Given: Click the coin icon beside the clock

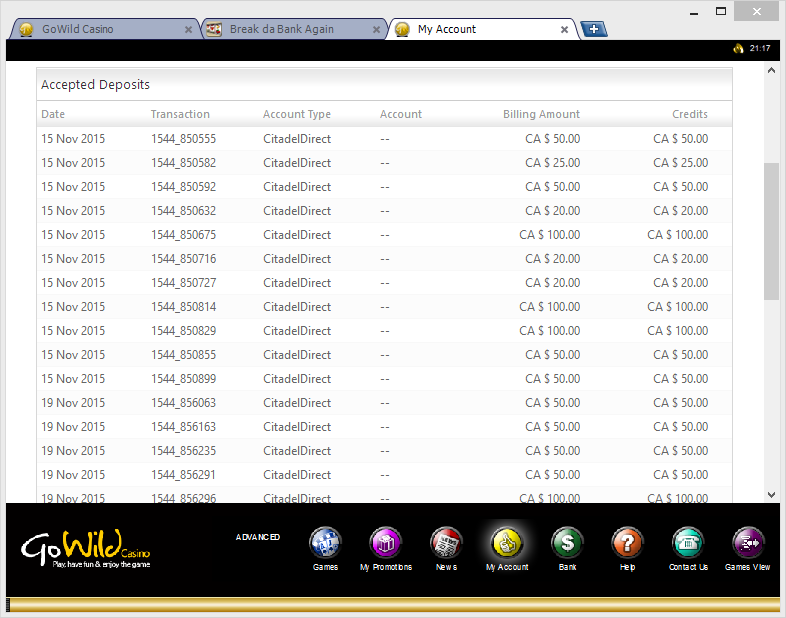Looking at the screenshot, I should click(738, 49).
